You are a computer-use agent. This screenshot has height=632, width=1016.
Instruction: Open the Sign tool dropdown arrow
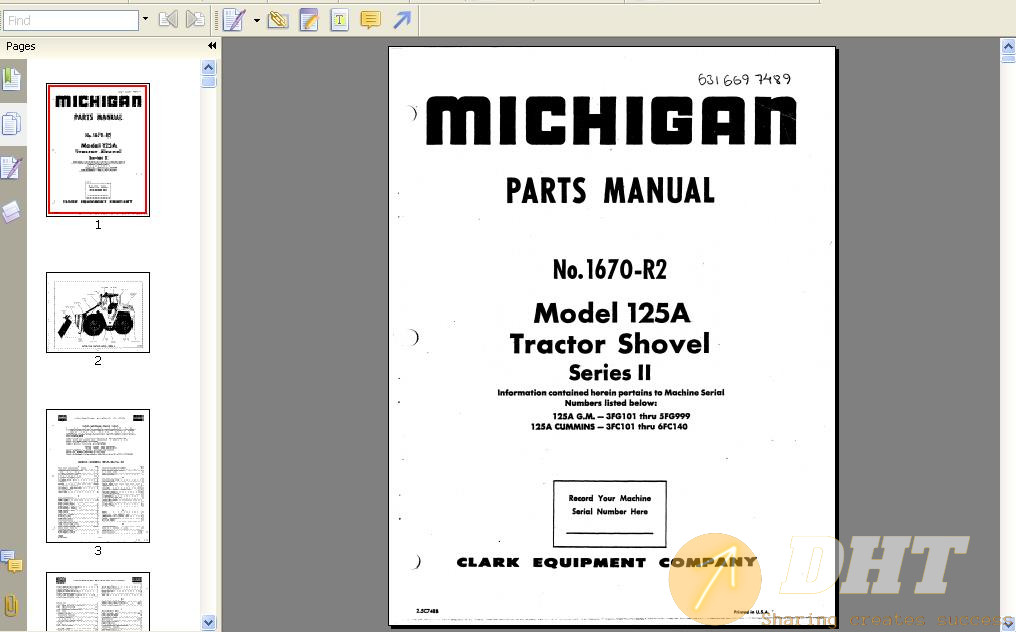(257, 21)
